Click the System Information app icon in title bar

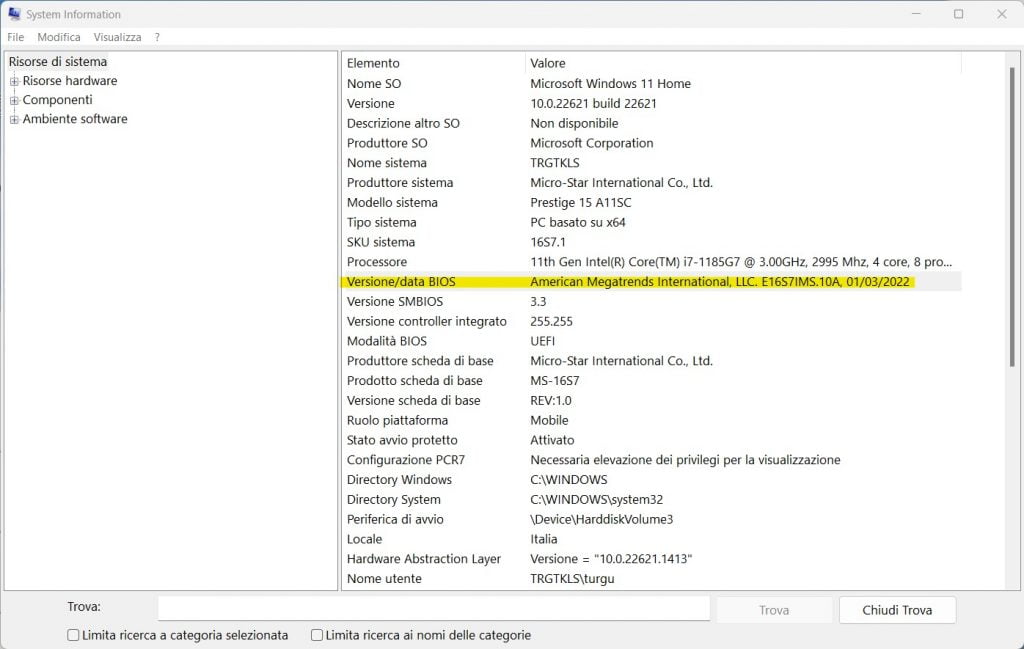pyautogui.click(x=14, y=14)
